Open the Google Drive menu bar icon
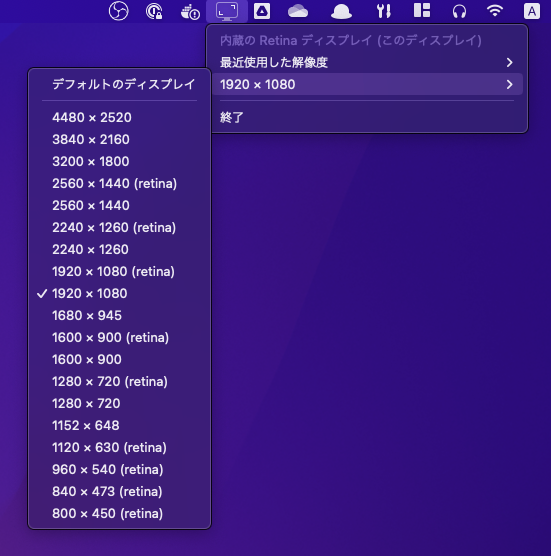Viewport: 551px width, 556px height. (262, 11)
